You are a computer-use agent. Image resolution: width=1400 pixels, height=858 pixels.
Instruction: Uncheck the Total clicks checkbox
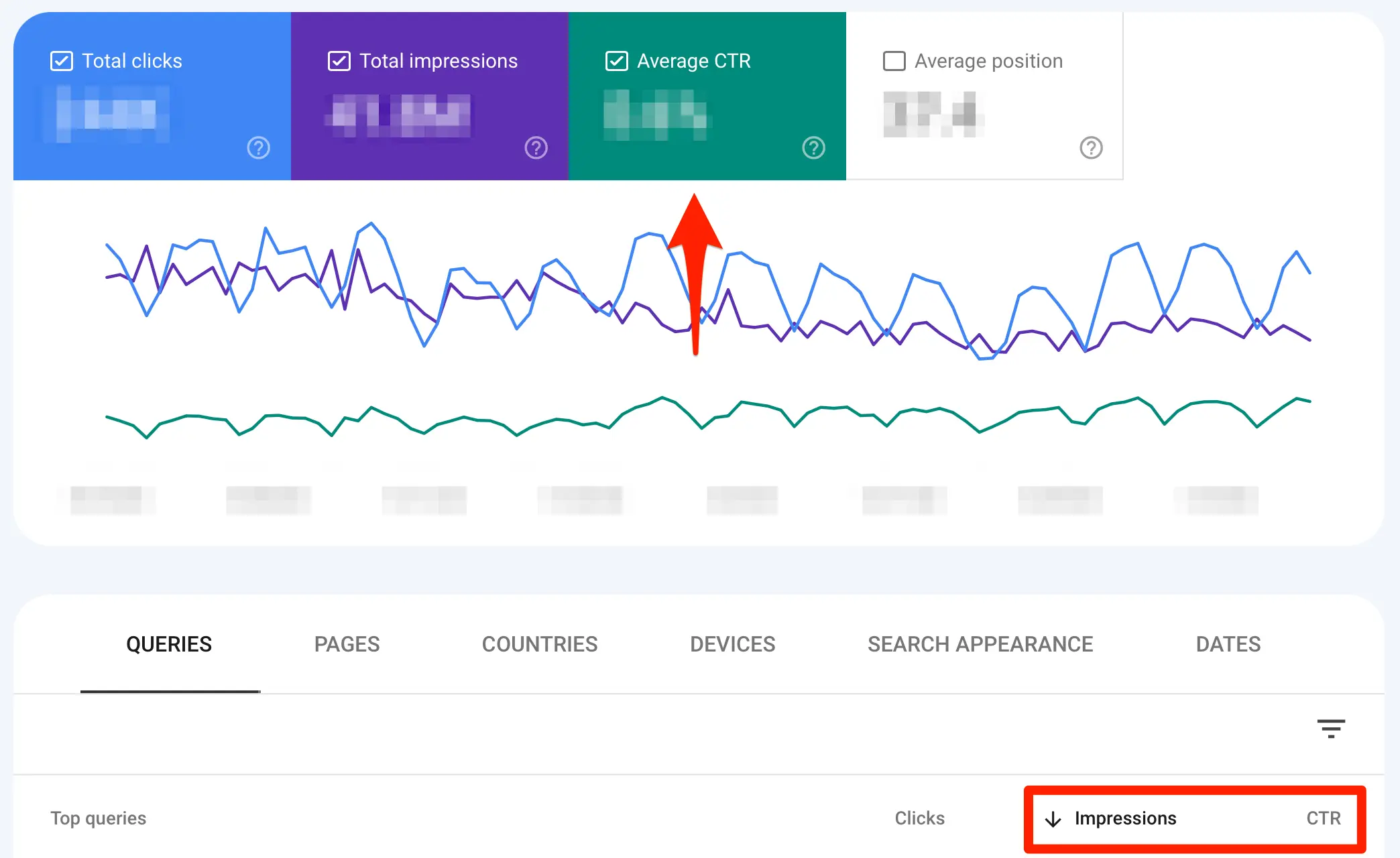[62, 61]
